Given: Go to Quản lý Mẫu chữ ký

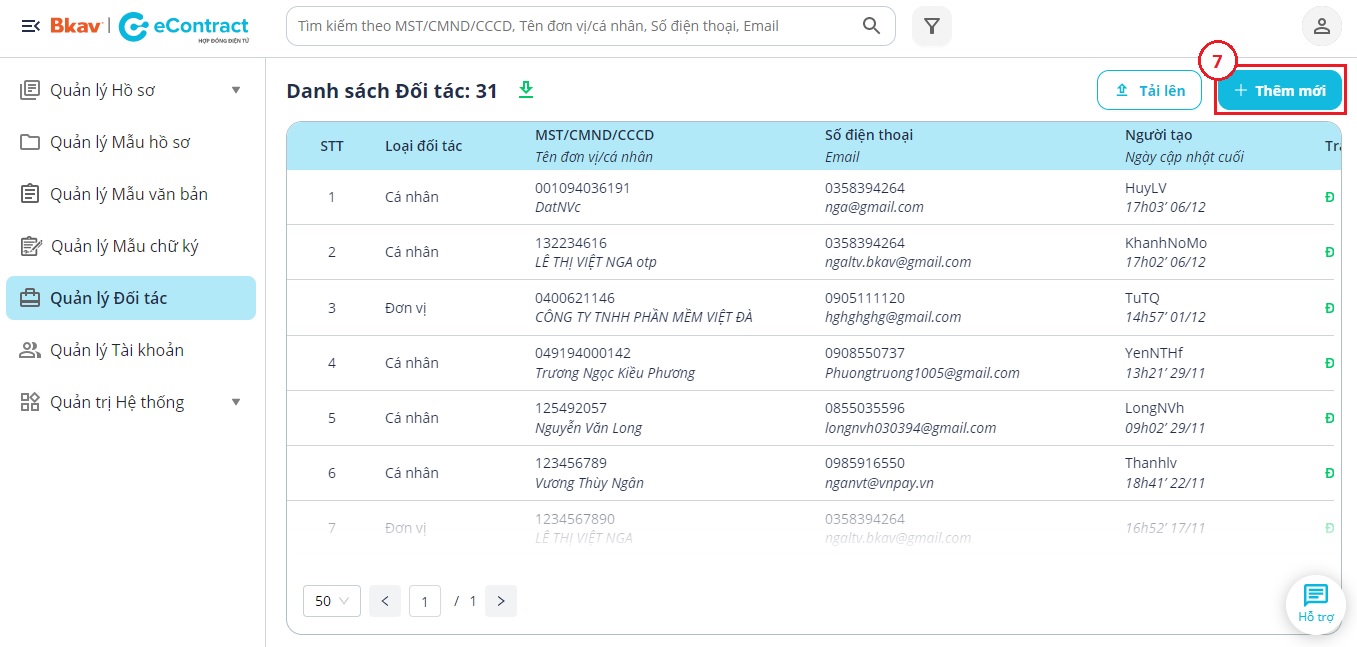Looking at the screenshot, I should [124, 246].
